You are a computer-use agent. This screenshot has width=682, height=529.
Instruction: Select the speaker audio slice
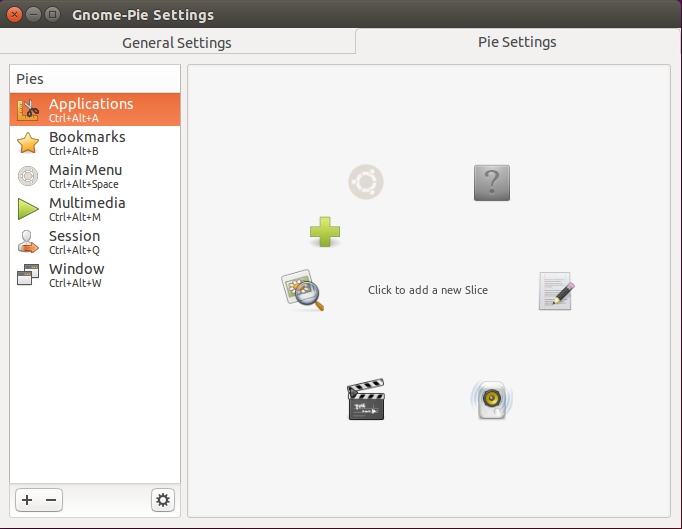[x=491, y=399]
